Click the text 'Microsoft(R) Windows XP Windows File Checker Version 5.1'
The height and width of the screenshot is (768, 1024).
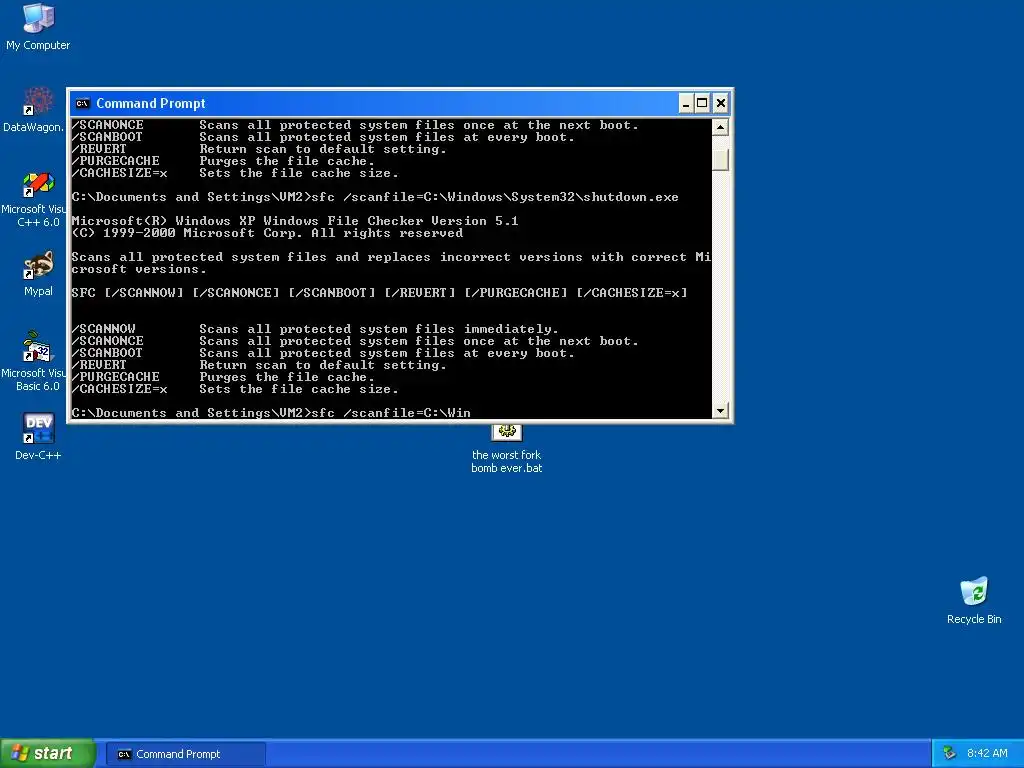[295, 221]
